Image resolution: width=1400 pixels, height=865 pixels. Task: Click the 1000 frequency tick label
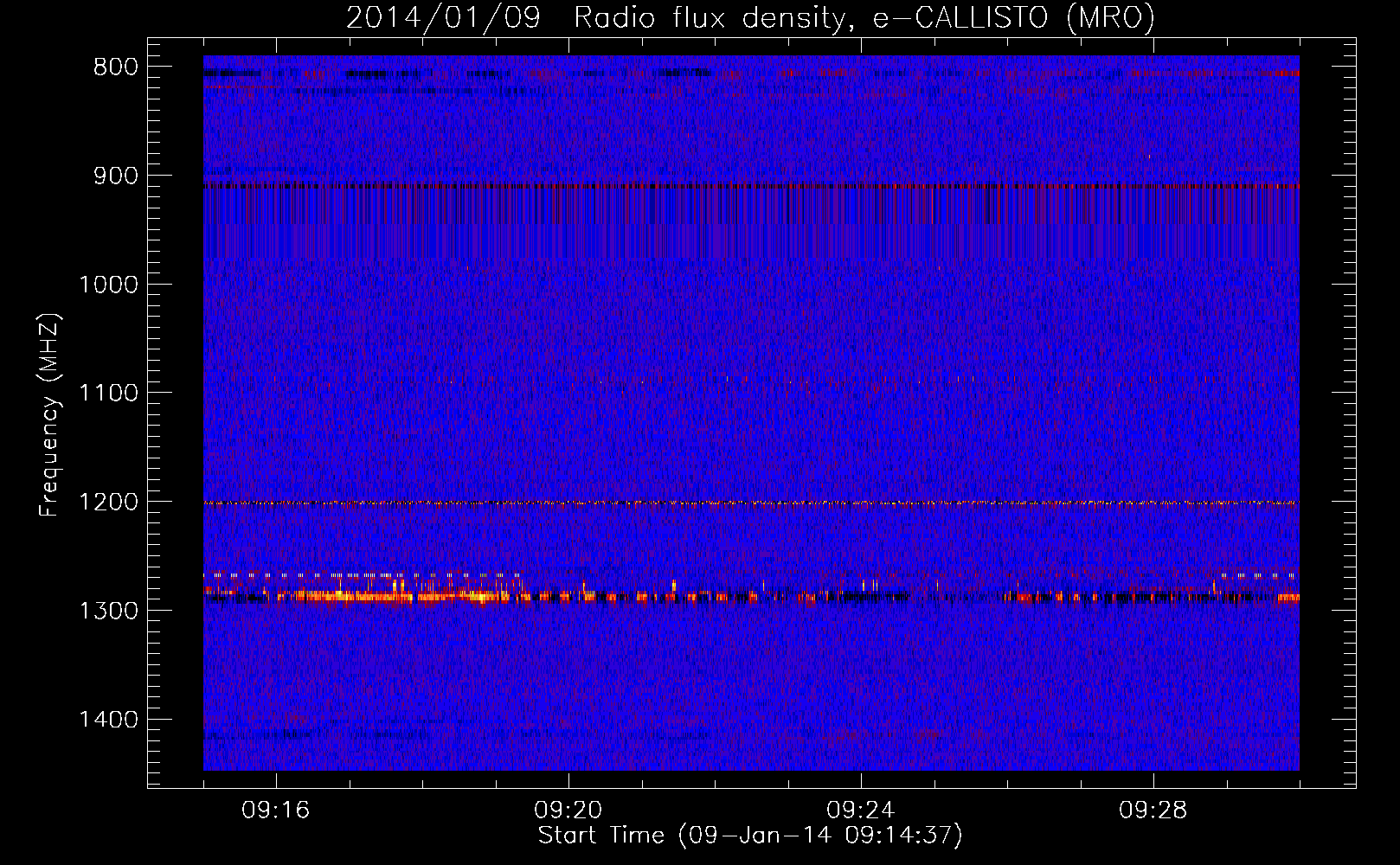coord(109,285)
